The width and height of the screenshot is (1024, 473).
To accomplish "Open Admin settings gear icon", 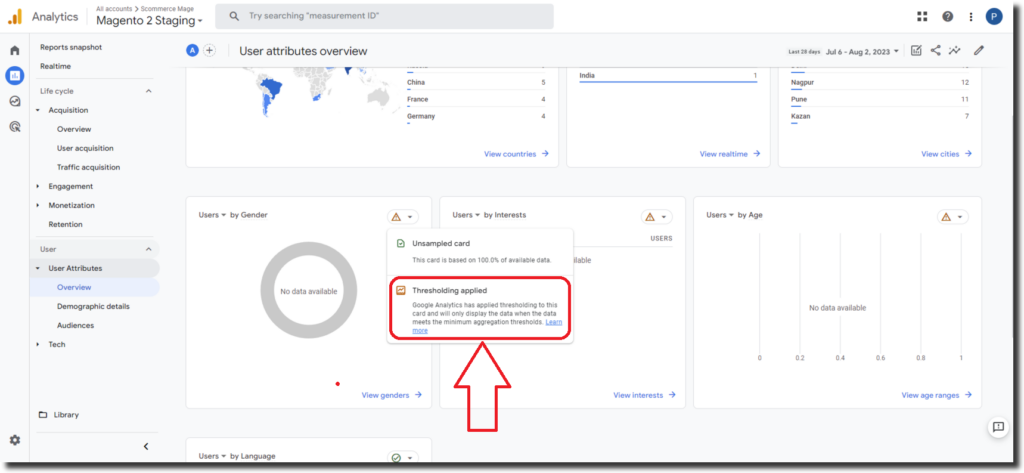I will click(15, 440).
